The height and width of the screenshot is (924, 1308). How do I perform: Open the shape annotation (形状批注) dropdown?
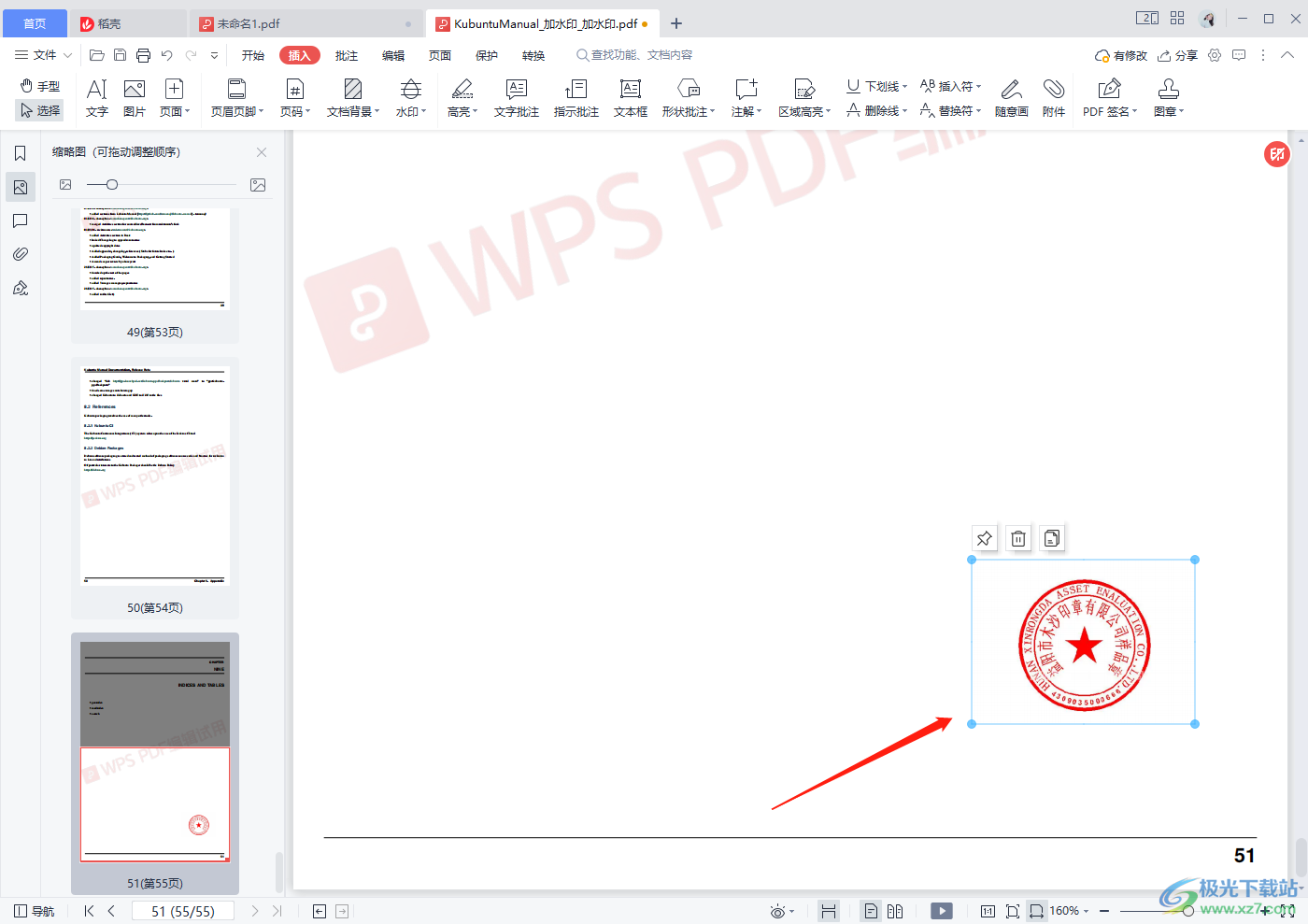coord(689,98)
